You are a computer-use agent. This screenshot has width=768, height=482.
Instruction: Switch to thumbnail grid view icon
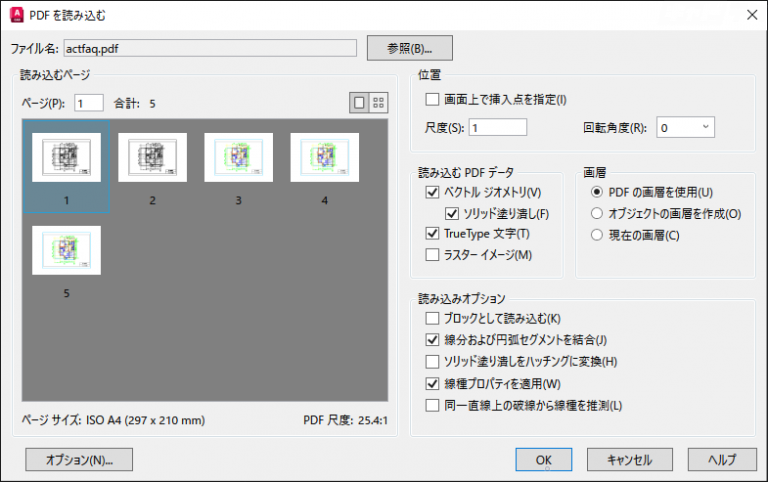pyautogui.click(x=378, y=102)
